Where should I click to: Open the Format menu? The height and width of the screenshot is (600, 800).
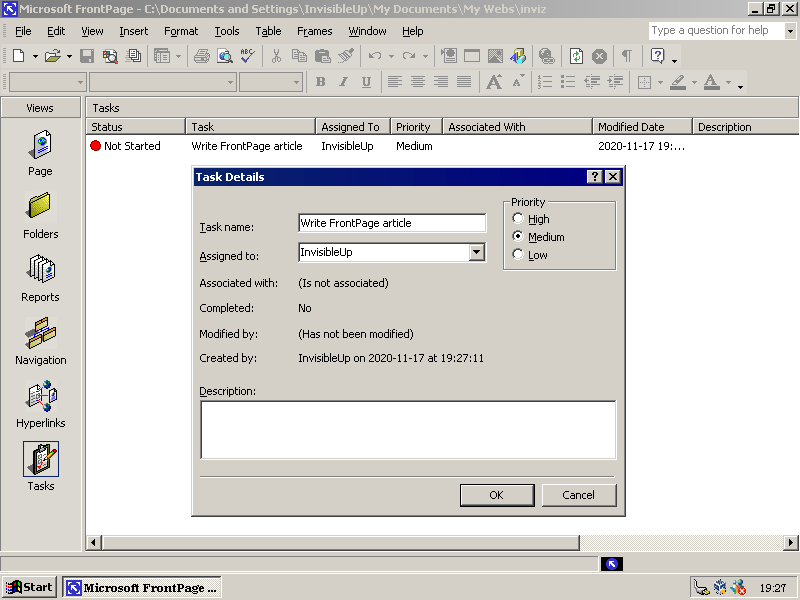click(x=181, y=31)
